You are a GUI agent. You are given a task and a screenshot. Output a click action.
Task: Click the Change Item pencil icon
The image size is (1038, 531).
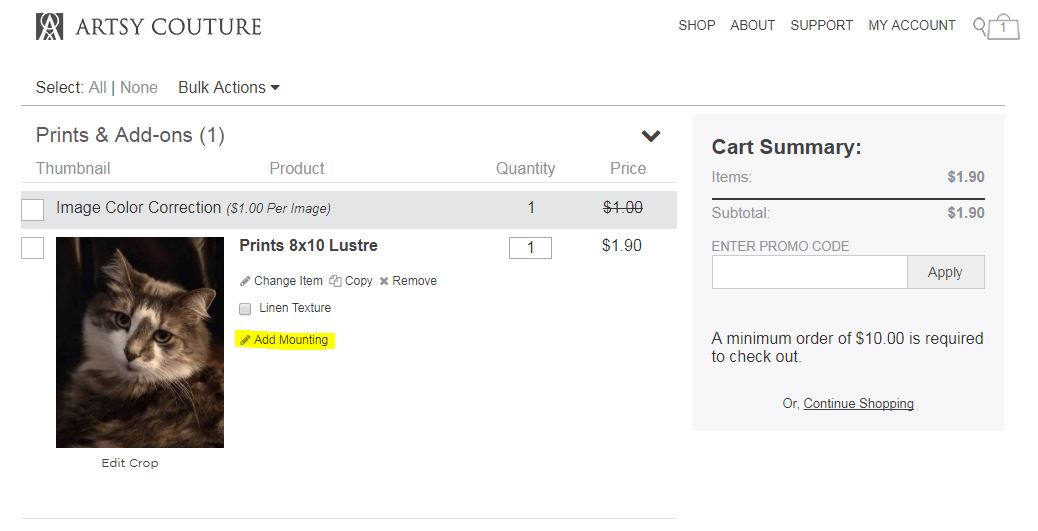coord(245,281)
